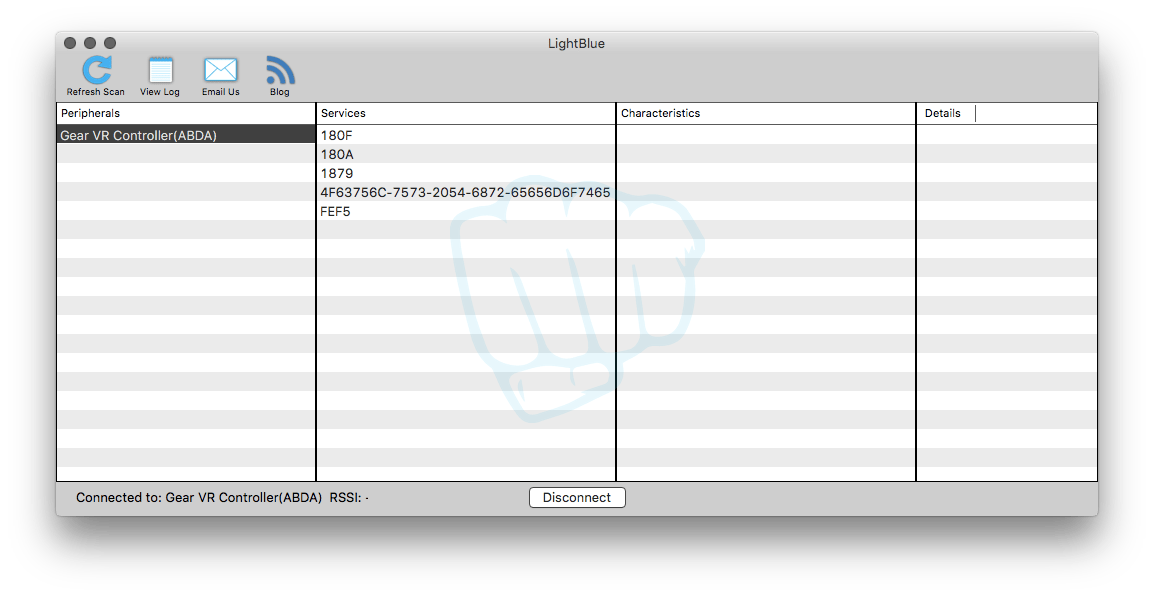Open the Blog RSS feed icon
Viewport: 1154px width, 596px height.
[x=280, y=70]
